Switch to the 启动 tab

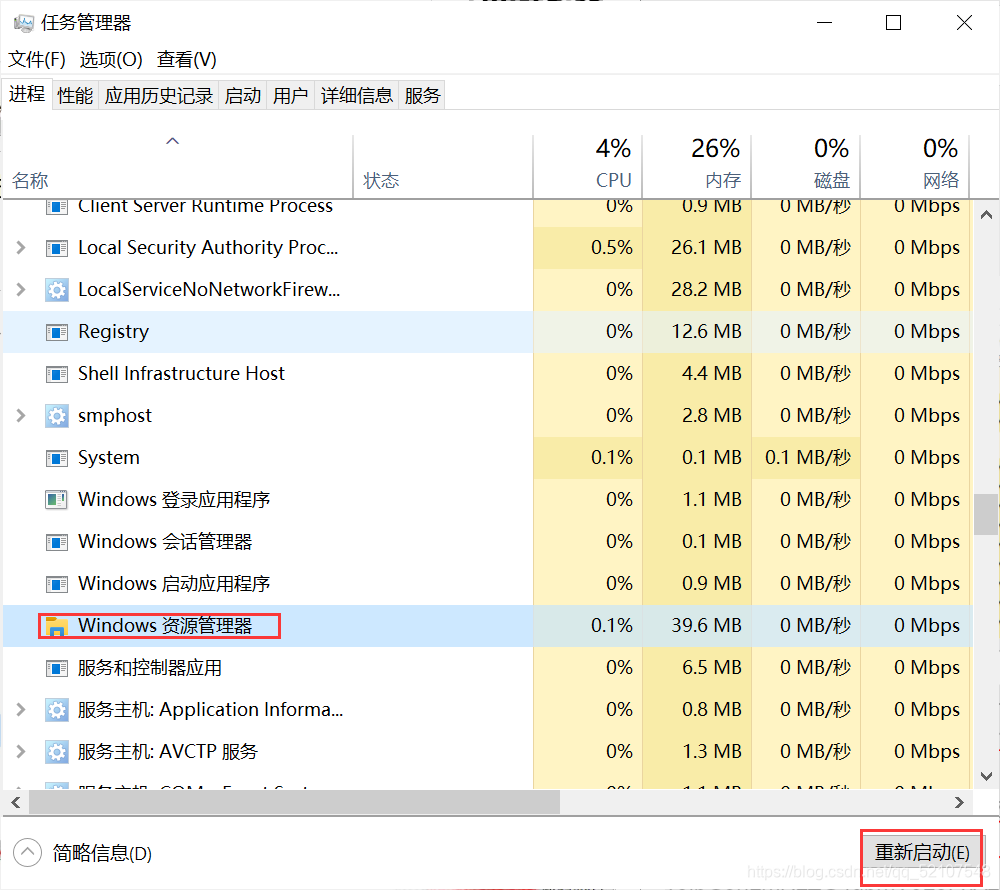[243, 96]
